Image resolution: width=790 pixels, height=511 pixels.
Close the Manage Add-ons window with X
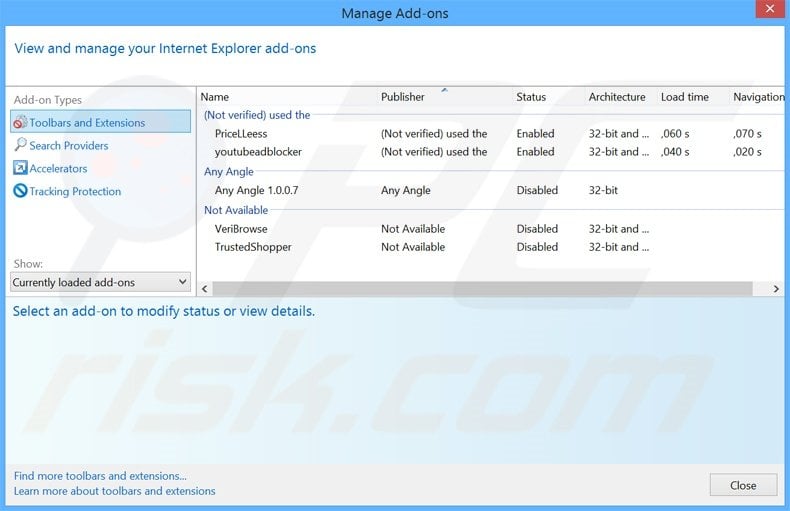click(770, 9)
